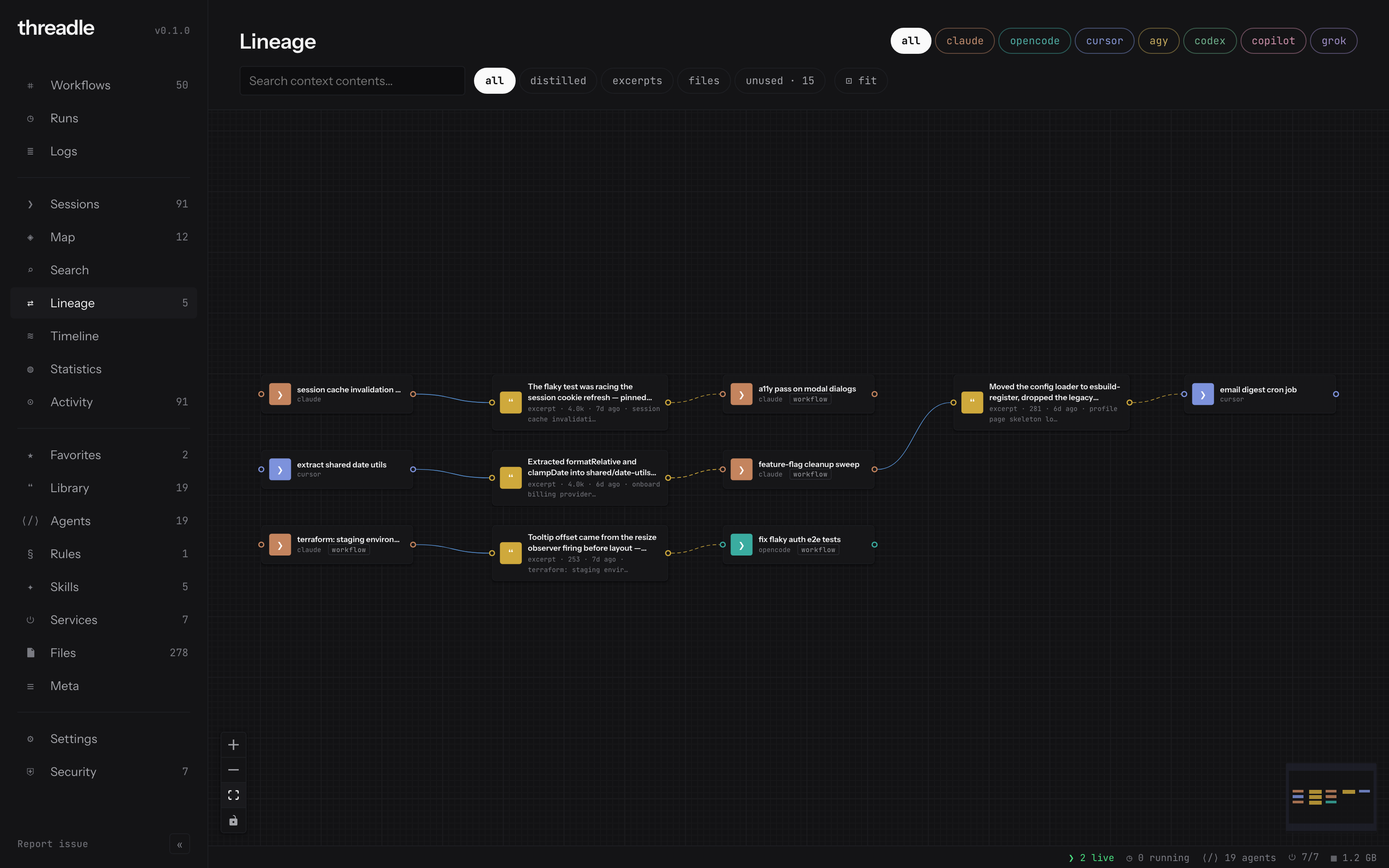Select the Lineage sidebar item
This screenshot has height=868, width=1389.
[x=104, y=303]
